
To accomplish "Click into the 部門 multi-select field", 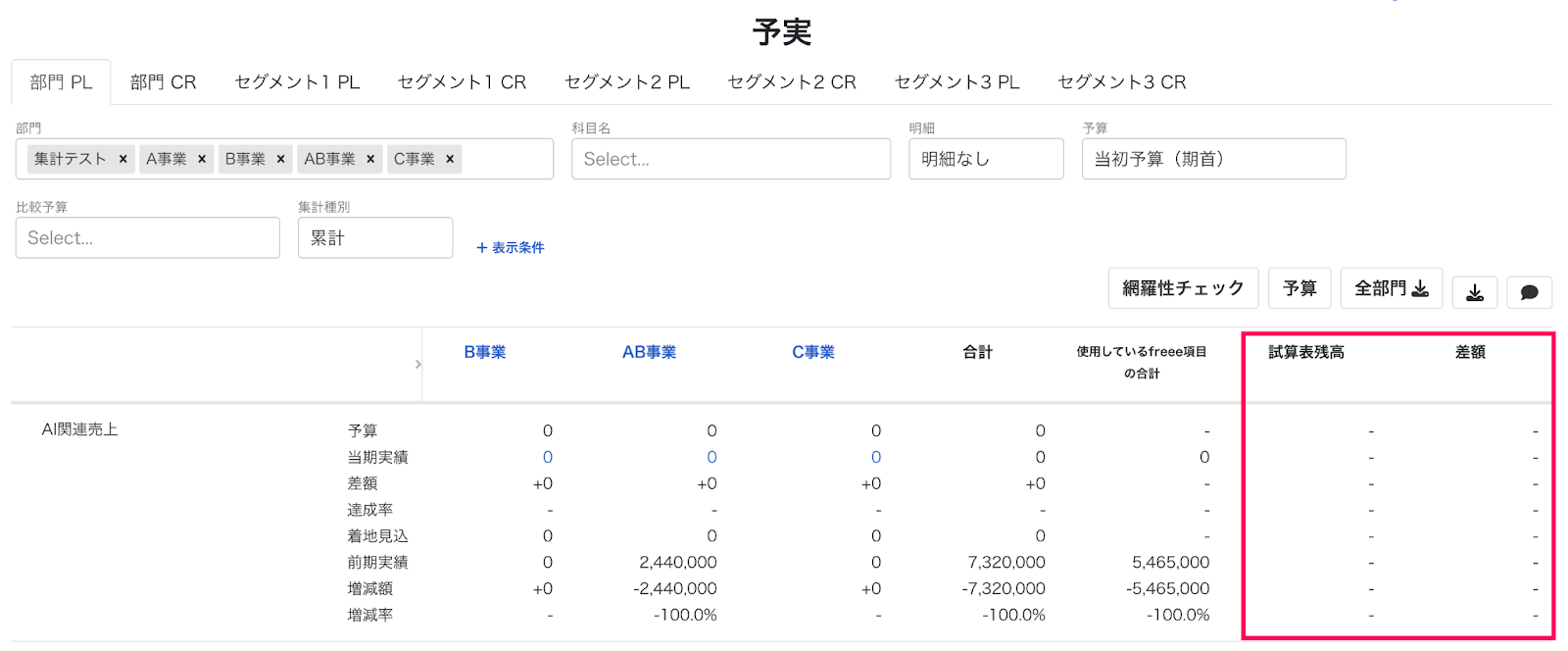I will click(x=284, y=159).
